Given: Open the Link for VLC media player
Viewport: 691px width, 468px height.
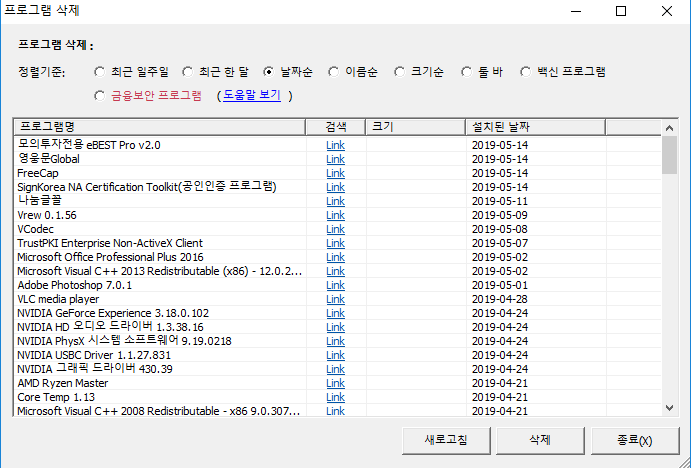Looking at the screenshot, I should coord(335,299).
